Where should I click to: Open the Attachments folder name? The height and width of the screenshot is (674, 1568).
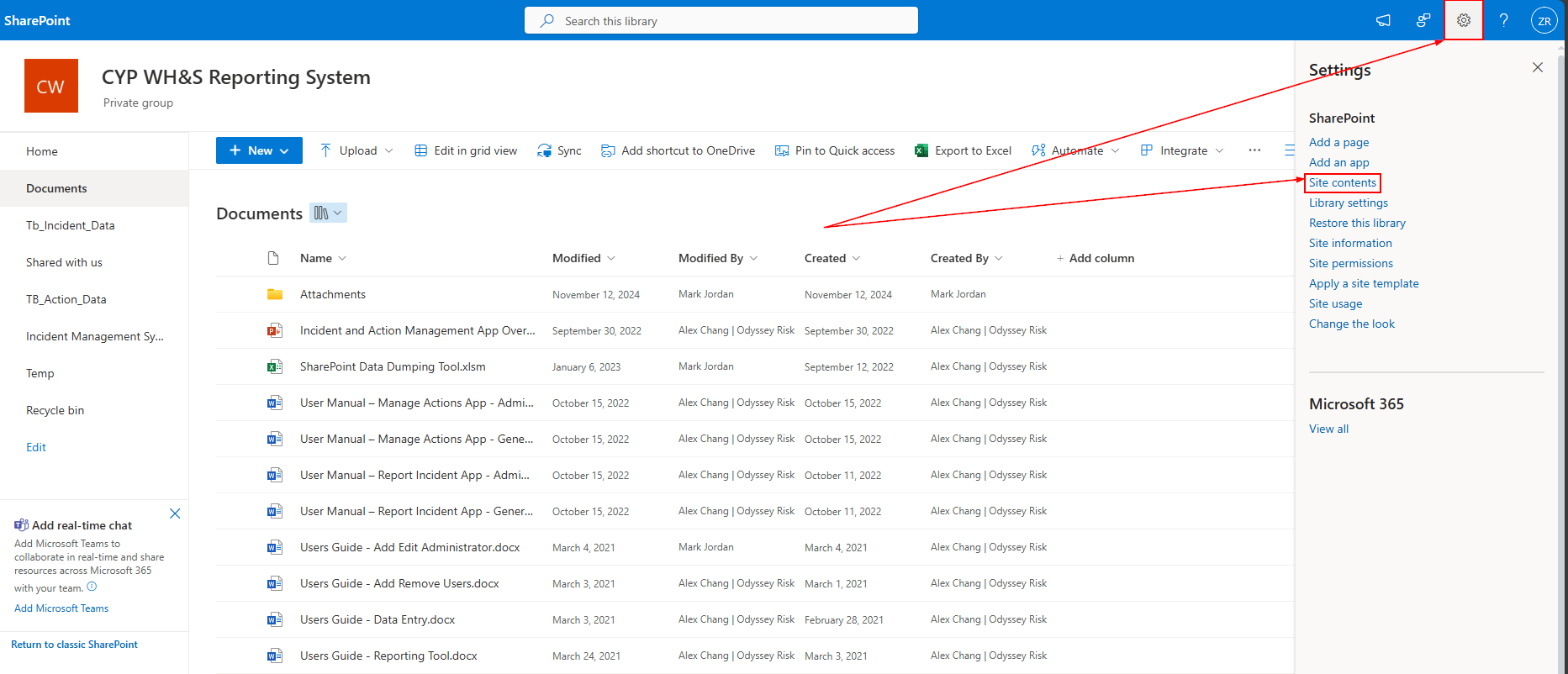333,294
